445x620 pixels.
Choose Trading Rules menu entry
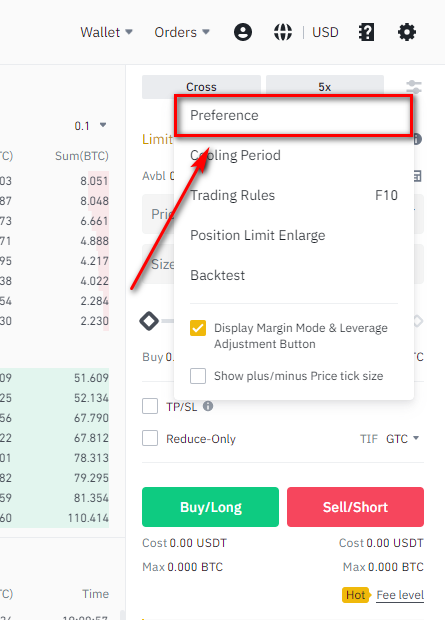click(294, 195)
